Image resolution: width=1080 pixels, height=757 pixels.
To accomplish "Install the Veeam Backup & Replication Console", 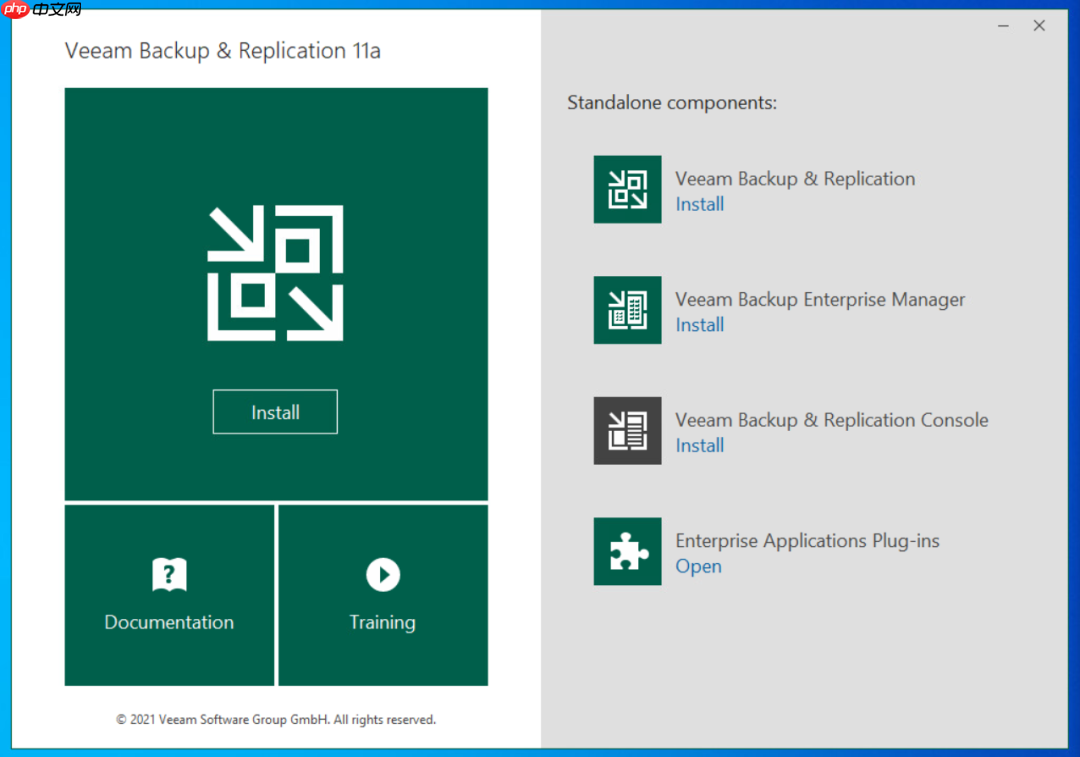I will coord(699,445).
